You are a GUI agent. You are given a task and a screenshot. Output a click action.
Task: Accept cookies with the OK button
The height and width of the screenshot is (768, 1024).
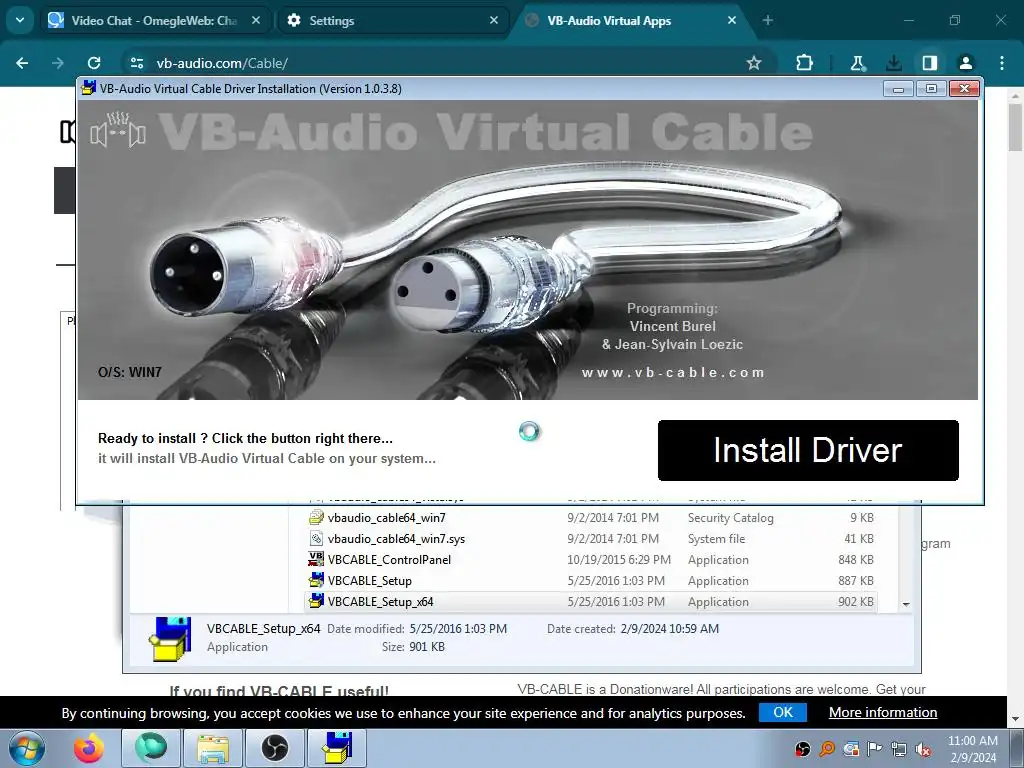pos(783,712)
